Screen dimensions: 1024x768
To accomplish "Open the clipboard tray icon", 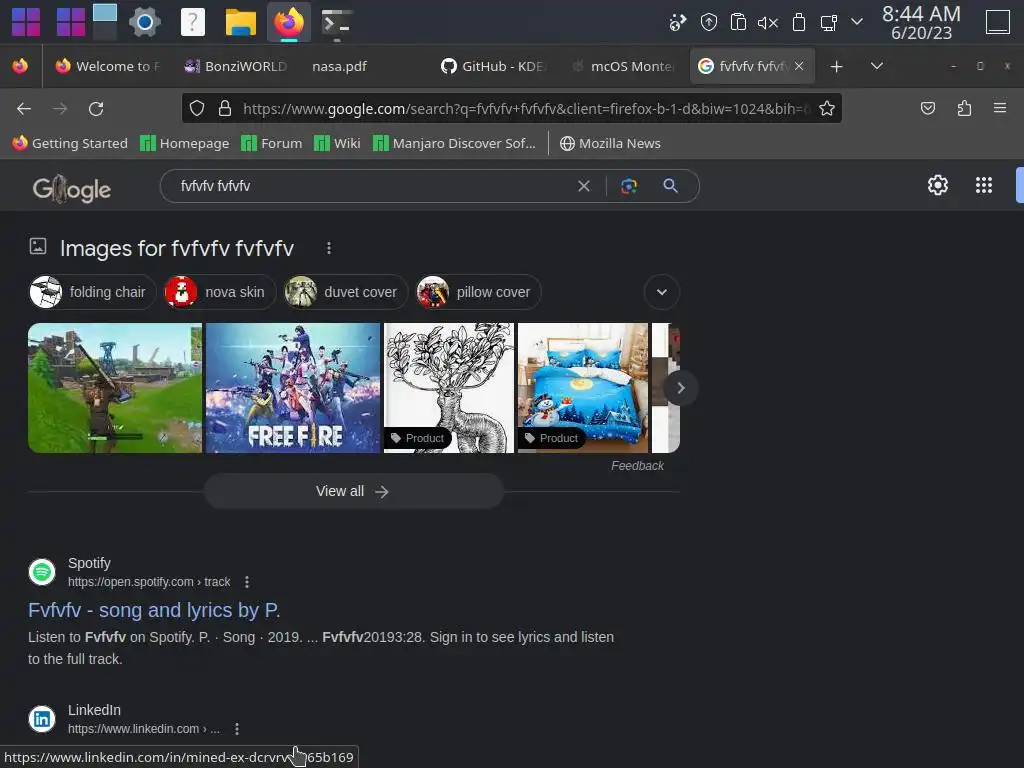I will point(738,22).
